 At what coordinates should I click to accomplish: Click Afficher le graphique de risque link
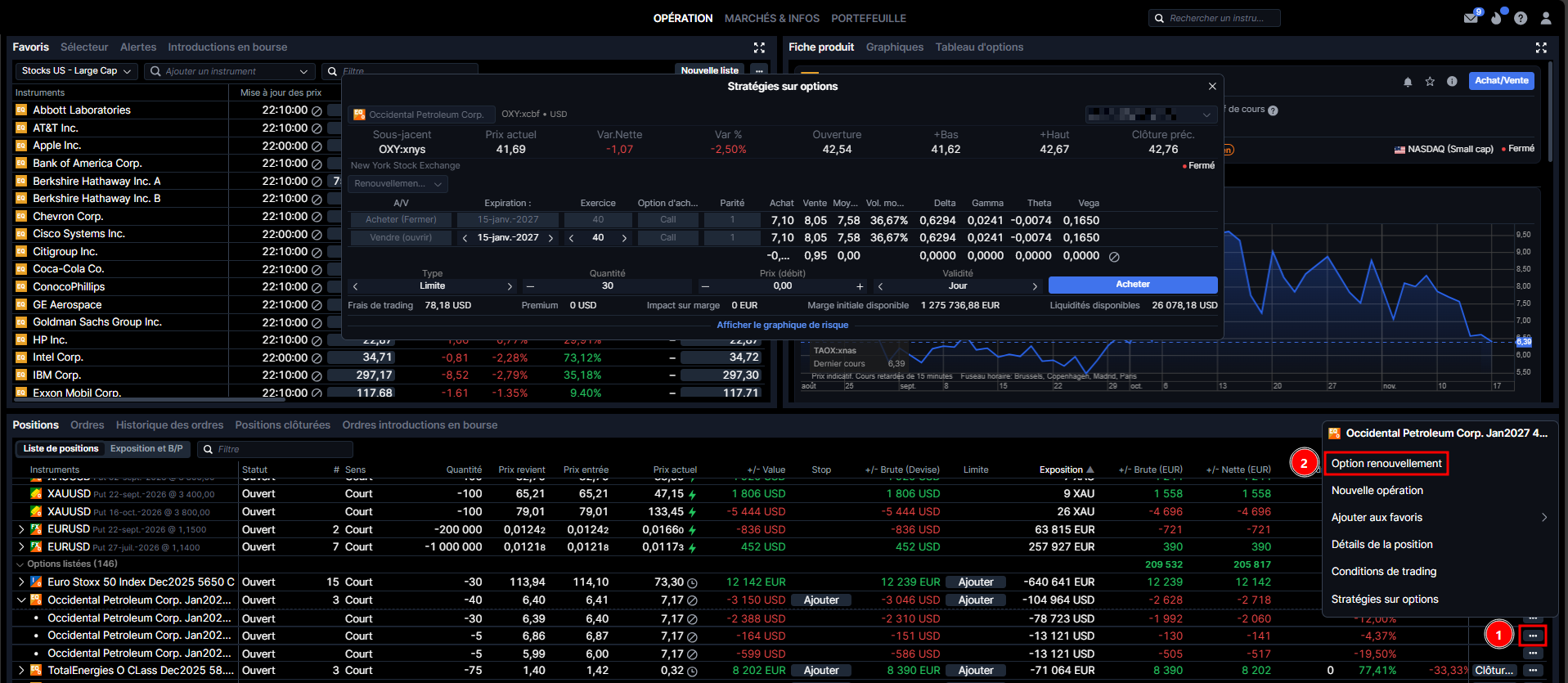[782, 326]
